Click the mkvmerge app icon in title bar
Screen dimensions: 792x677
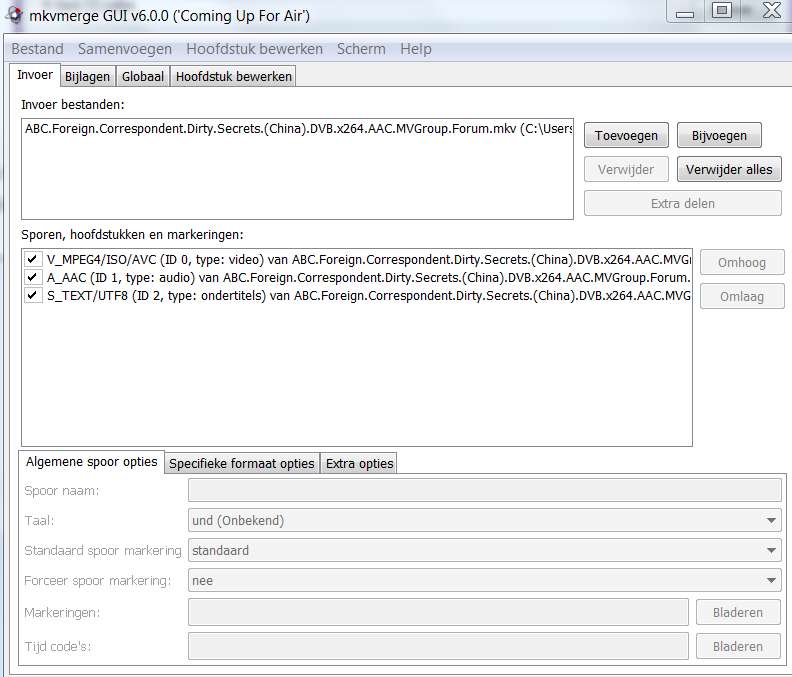[x=14, y=14]
